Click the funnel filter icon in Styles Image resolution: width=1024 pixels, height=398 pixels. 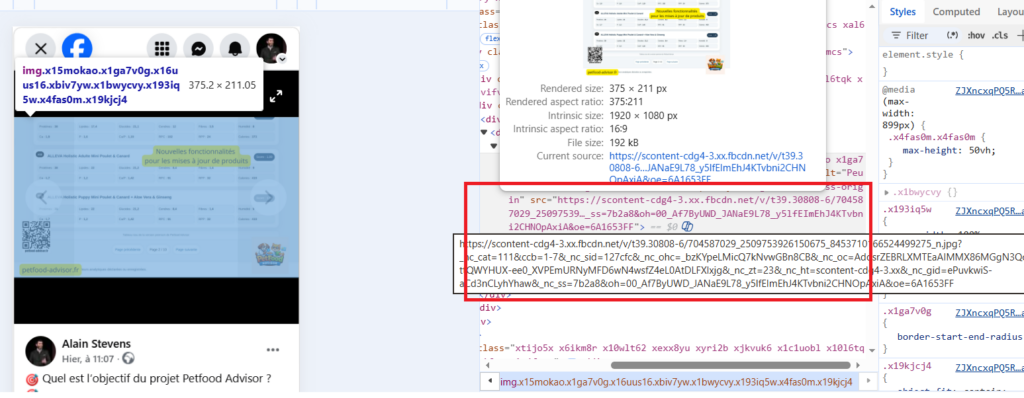(x=895, y=35)
